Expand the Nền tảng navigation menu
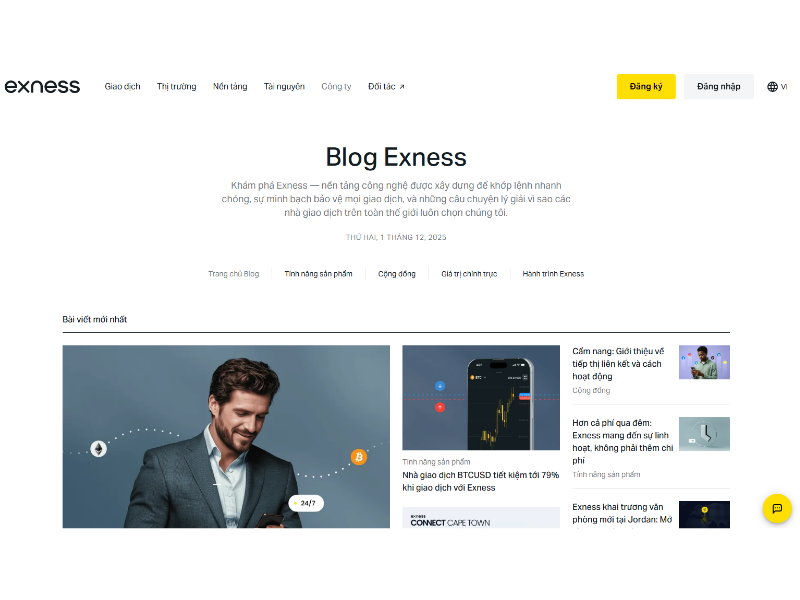The image size is (800, 600). tap(230, 87)
